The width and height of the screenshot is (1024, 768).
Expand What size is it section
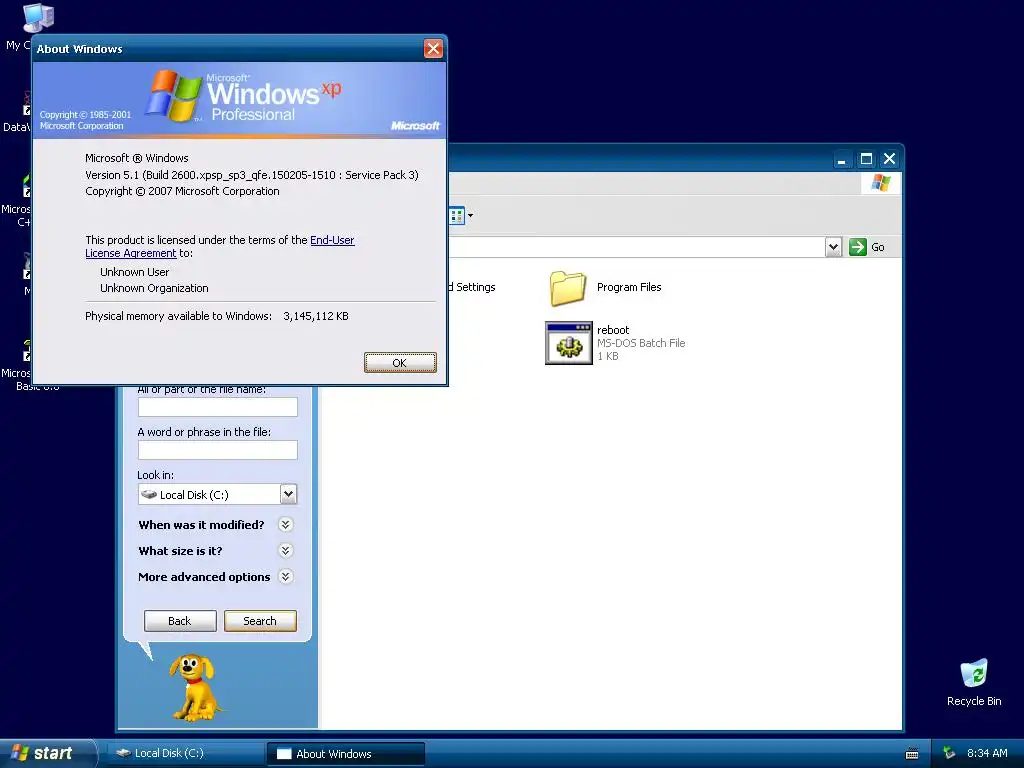coord(285,551)
